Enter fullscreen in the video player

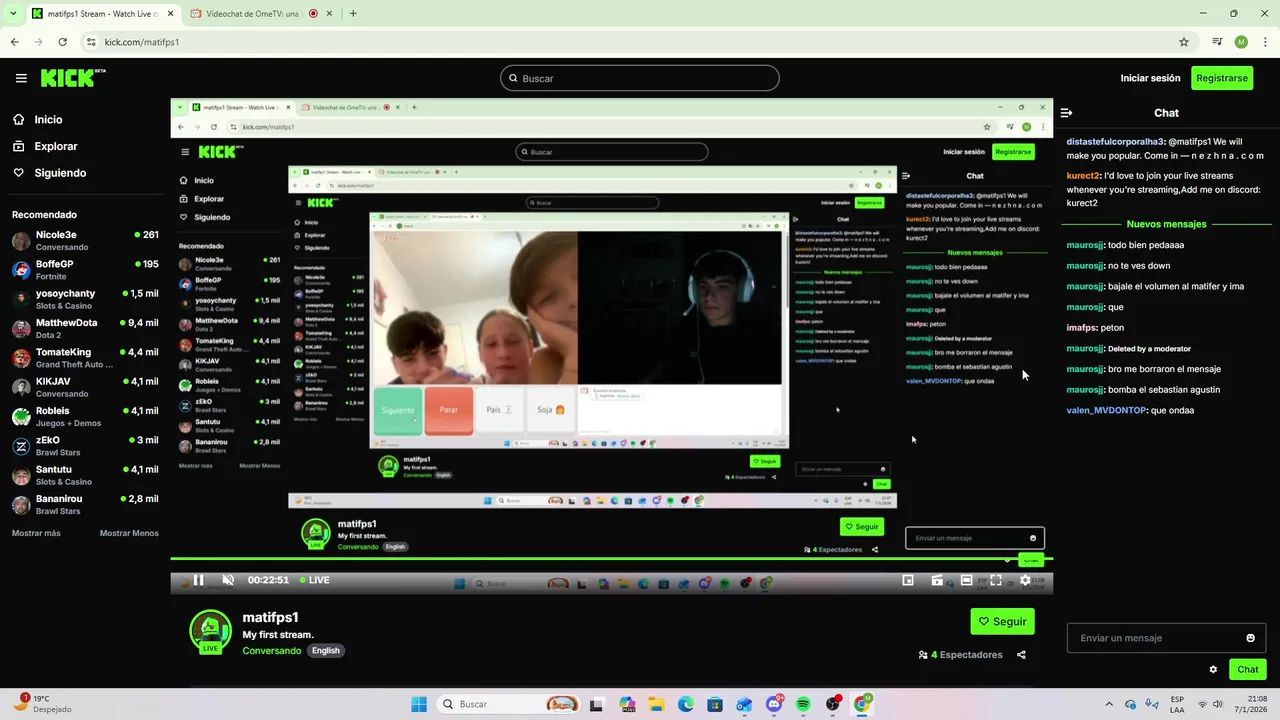point(996,580)
